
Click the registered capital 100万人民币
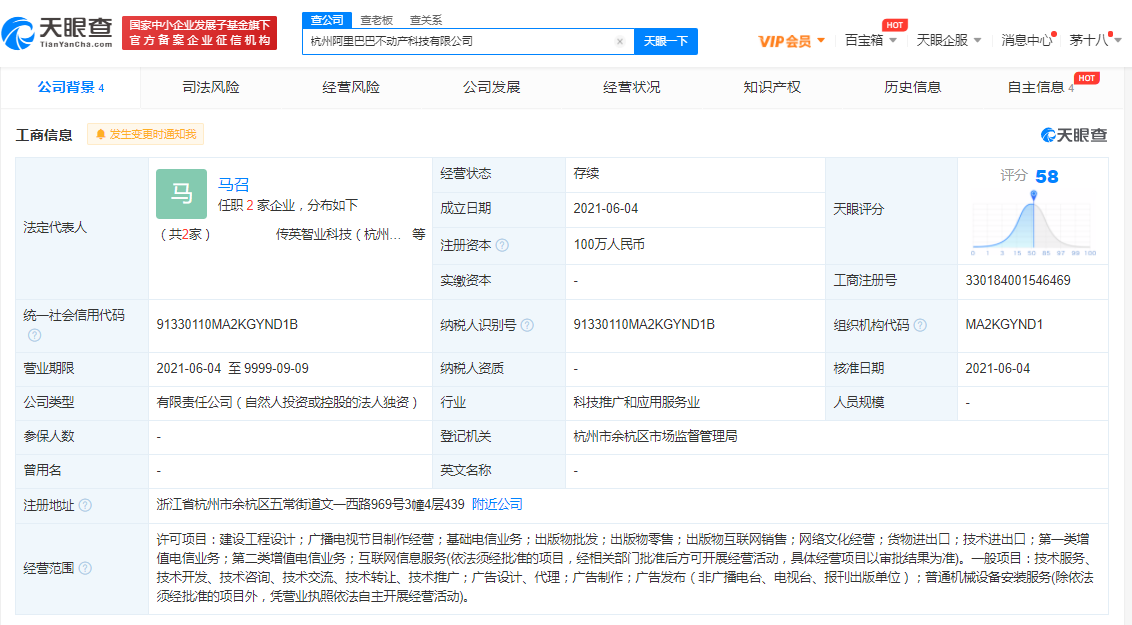(x=609, y=245)
